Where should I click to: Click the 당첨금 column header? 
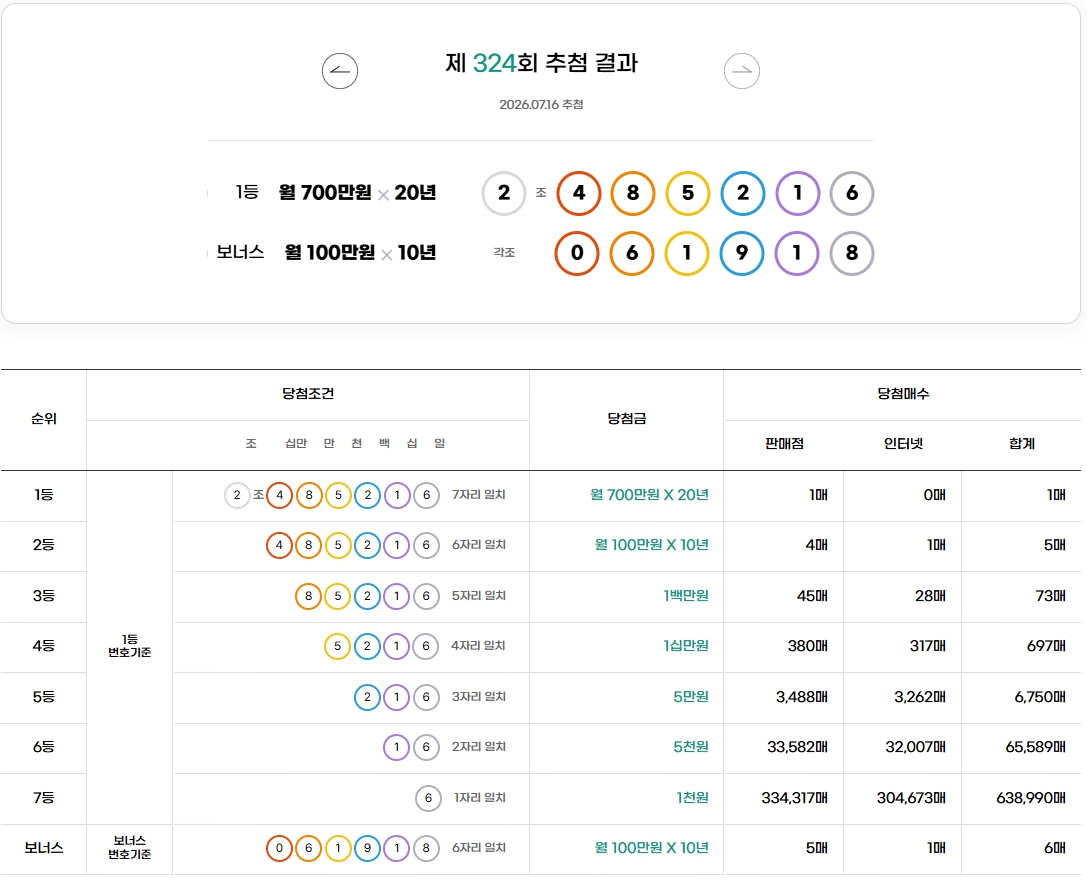coord(627,419)
